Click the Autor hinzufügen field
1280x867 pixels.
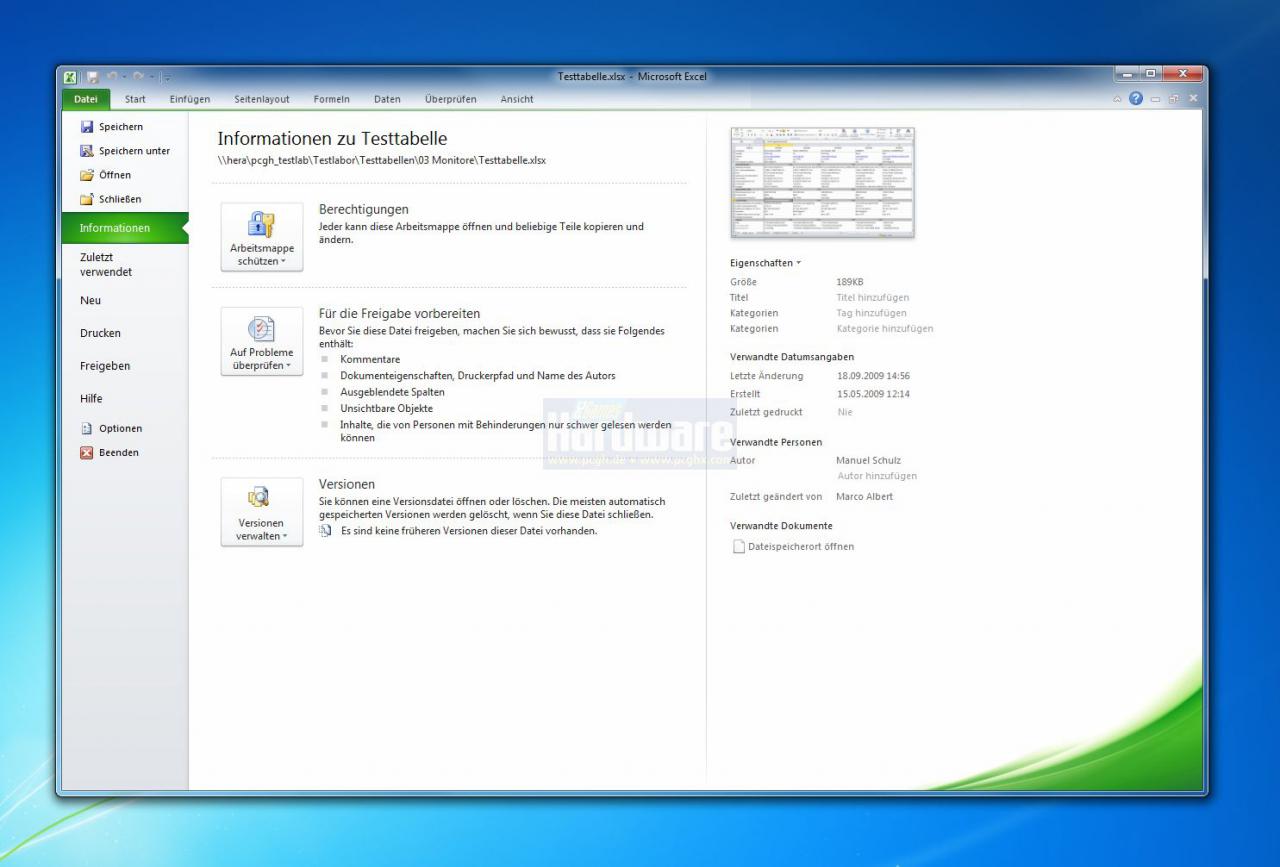(x=877, y=476)
